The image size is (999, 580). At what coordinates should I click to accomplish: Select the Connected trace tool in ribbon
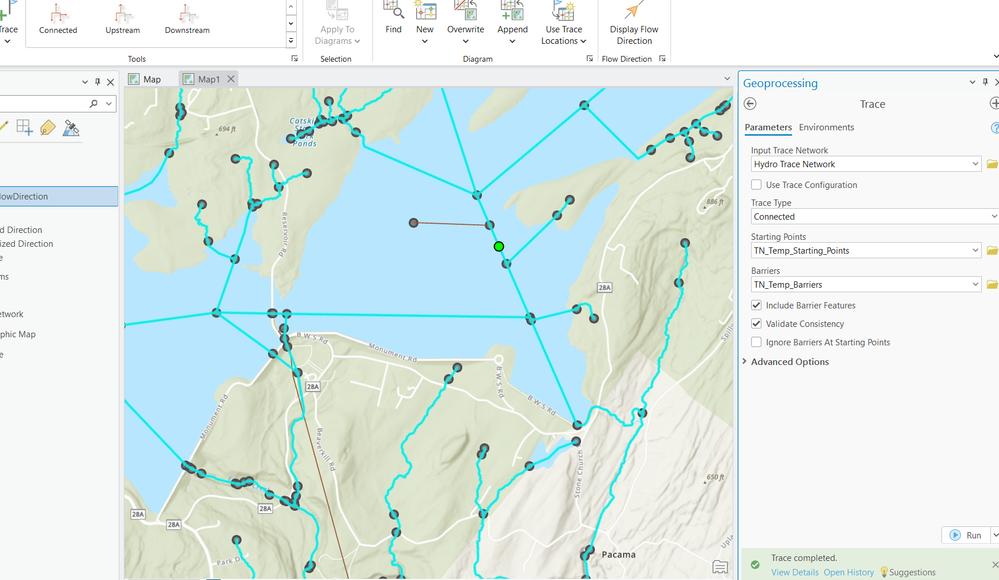click(58, 18)
